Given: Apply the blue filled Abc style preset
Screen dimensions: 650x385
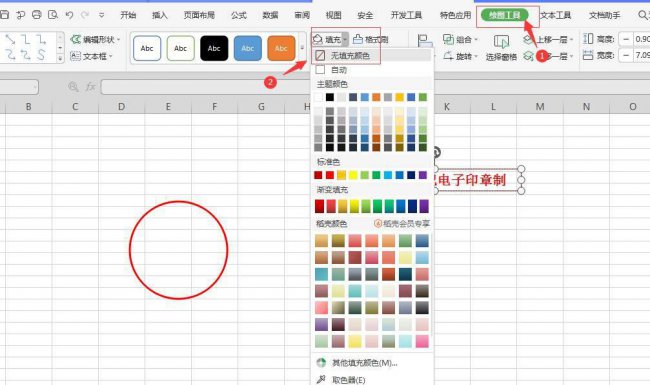Looking at the screenshot, I should click(247, 48).
